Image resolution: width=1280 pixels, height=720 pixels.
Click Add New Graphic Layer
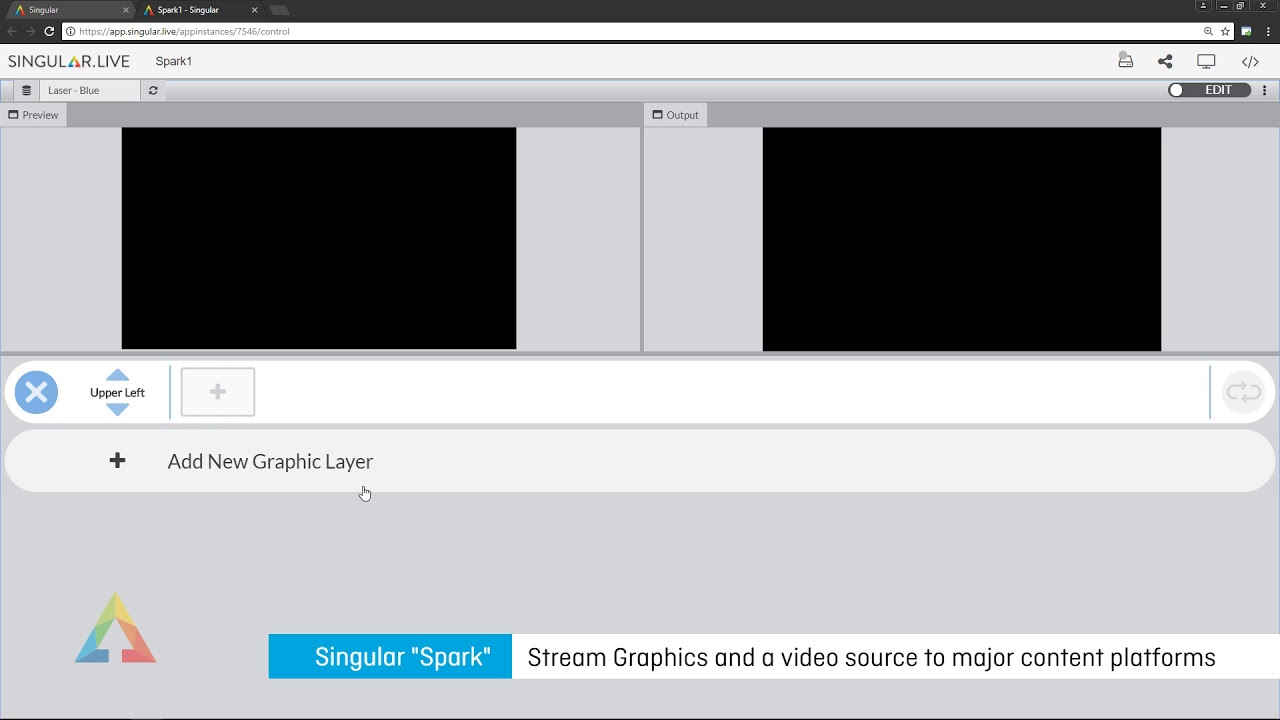coord(640,461)
